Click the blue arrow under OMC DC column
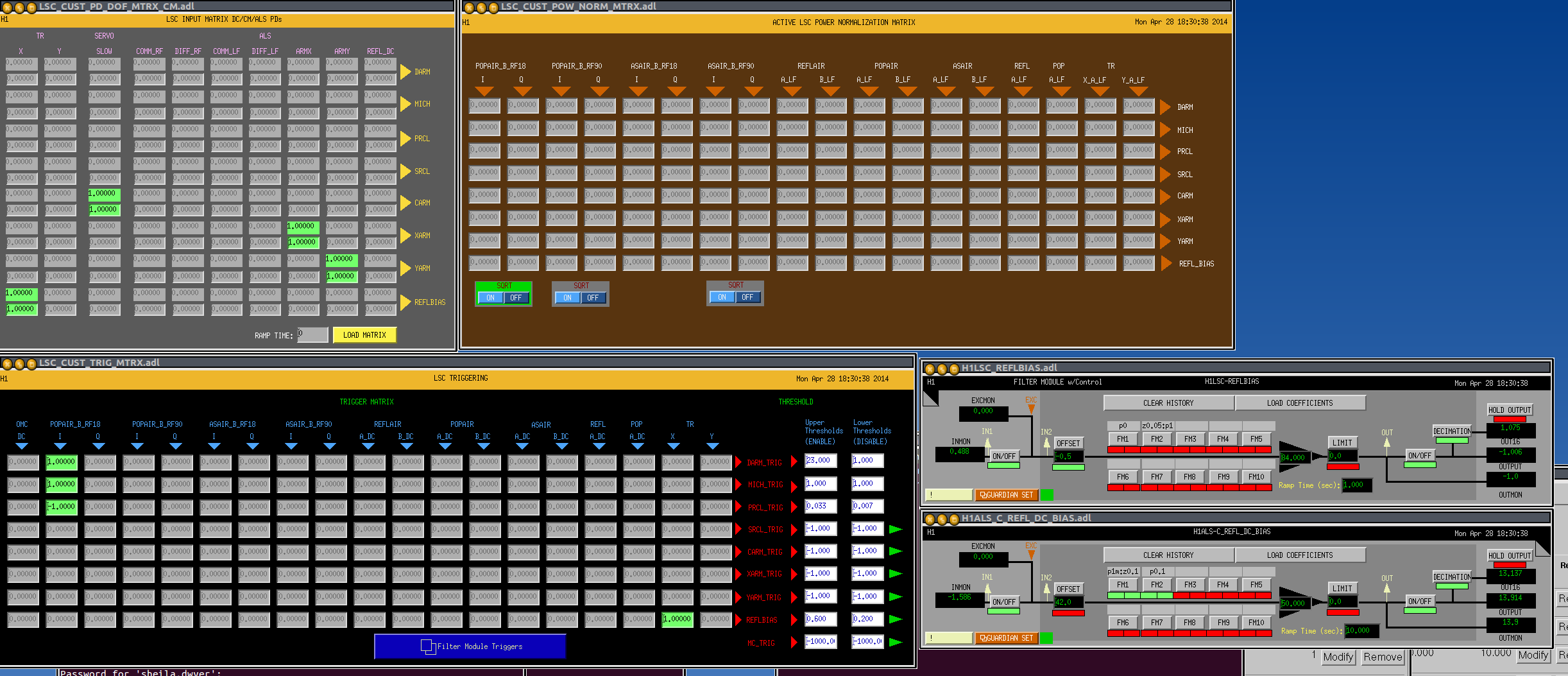The width and height of the screenshot is (1568, 676). pyautogui.click(x=22, y=446)
